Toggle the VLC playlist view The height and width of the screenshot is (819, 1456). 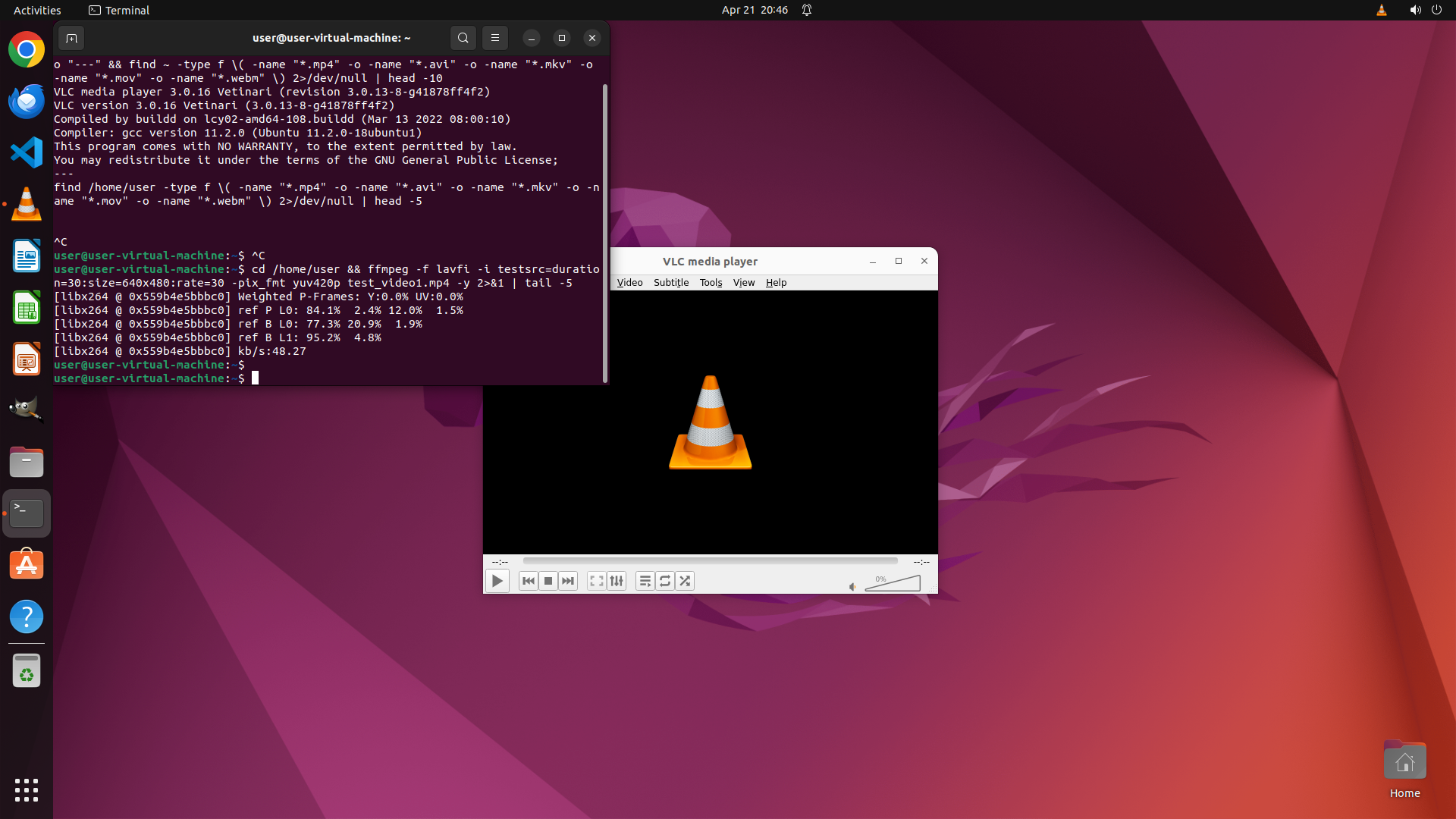coord(645,581)
